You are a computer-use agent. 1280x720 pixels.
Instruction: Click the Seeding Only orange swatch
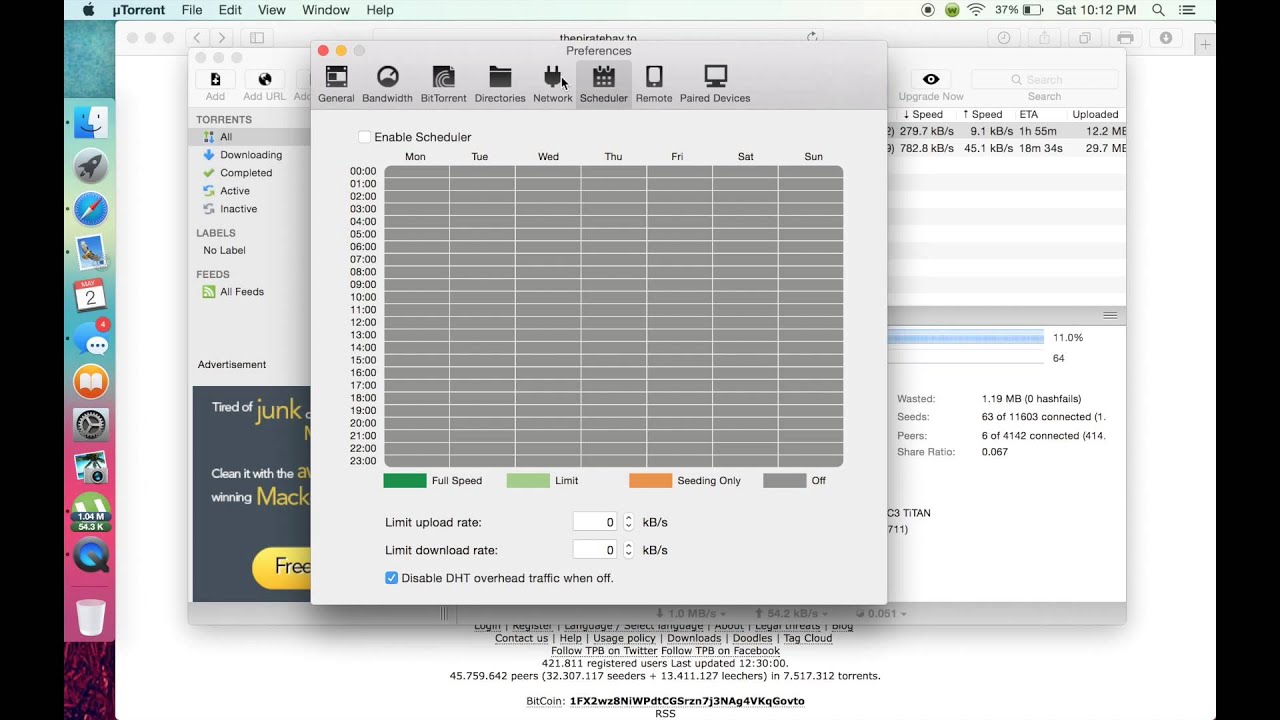(650, 481)
